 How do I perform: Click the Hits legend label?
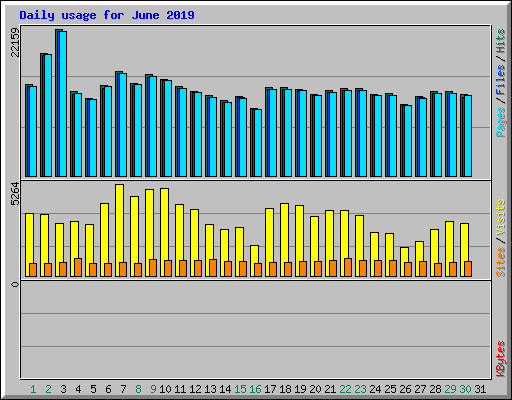[500, 41]
